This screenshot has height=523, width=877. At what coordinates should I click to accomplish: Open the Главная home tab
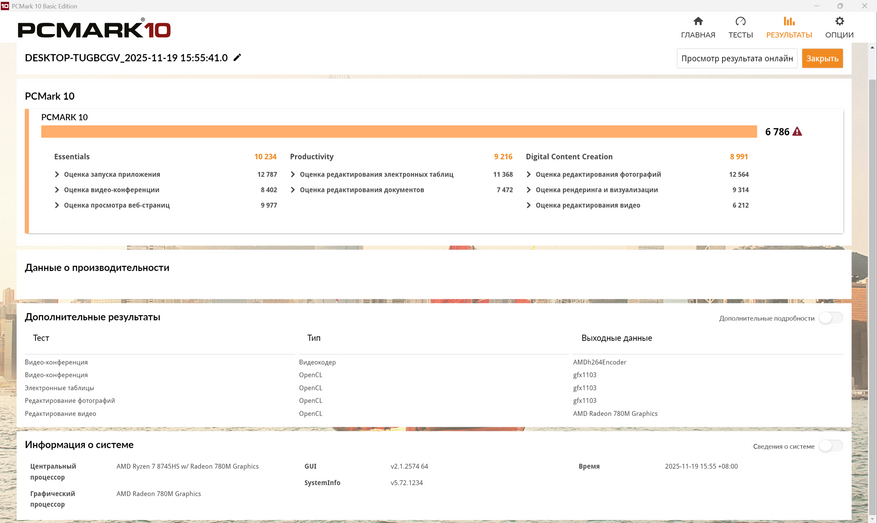pyautogui.click(x=697, y=27)
